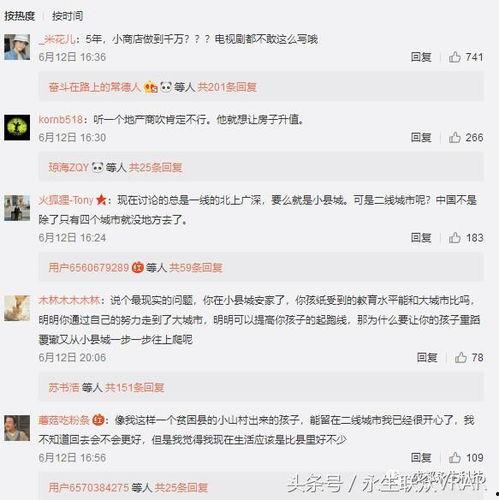Viewport: 499px width, 500px height.
Task: Open replier link 奋斗在路上的常德人
Action: [95, 87]
